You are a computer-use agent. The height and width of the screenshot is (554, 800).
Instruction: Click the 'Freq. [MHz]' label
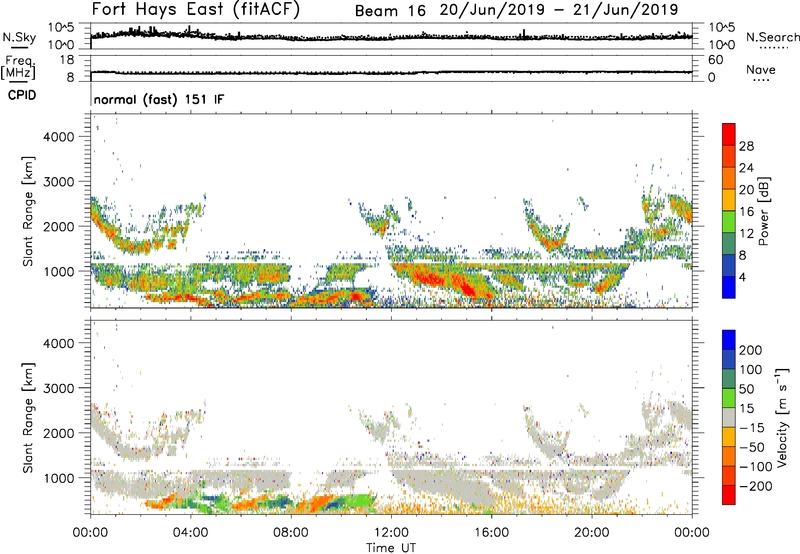tap(18, 67)
